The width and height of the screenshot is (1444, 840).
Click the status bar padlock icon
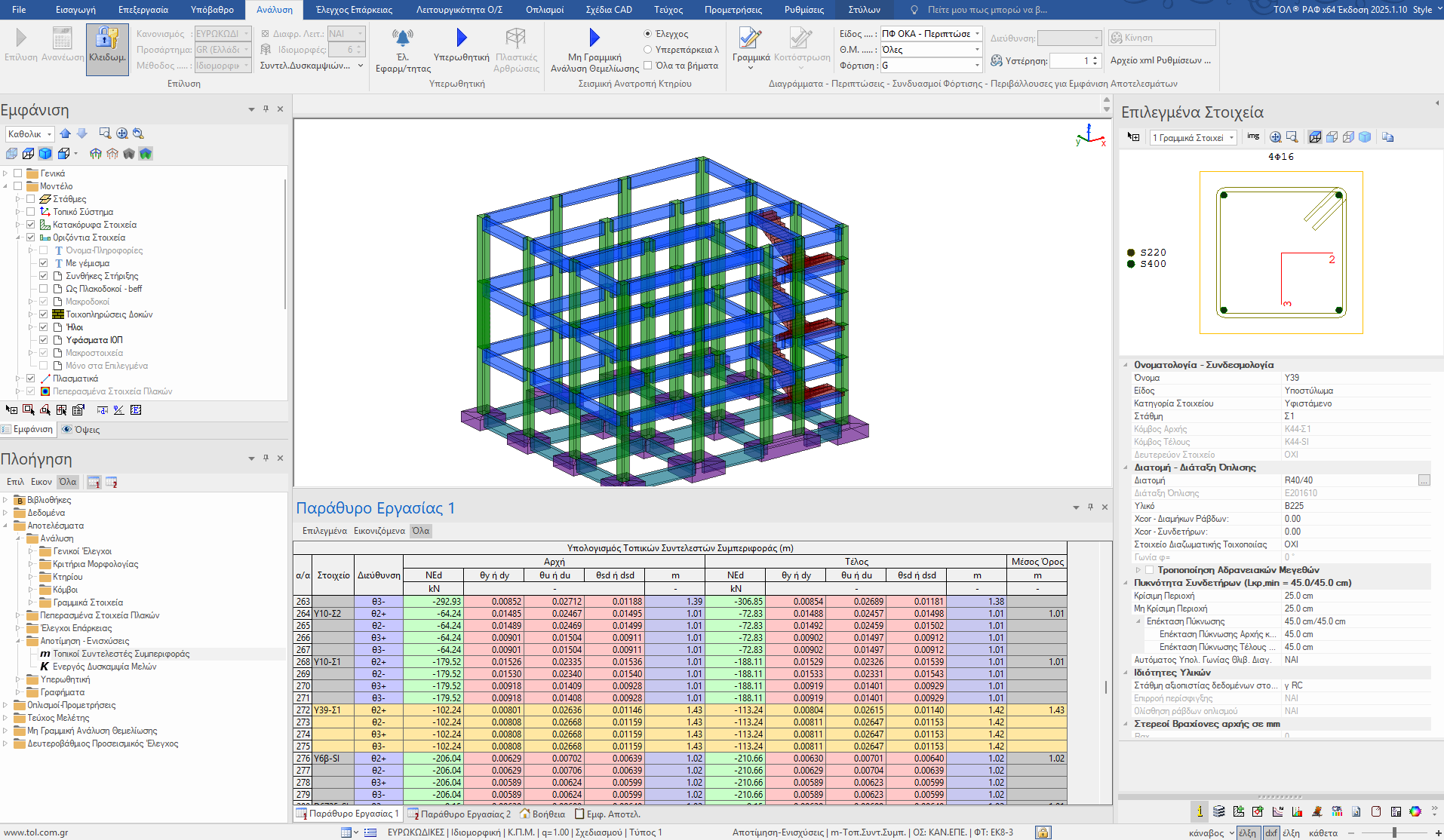[x=1043, y=832]
